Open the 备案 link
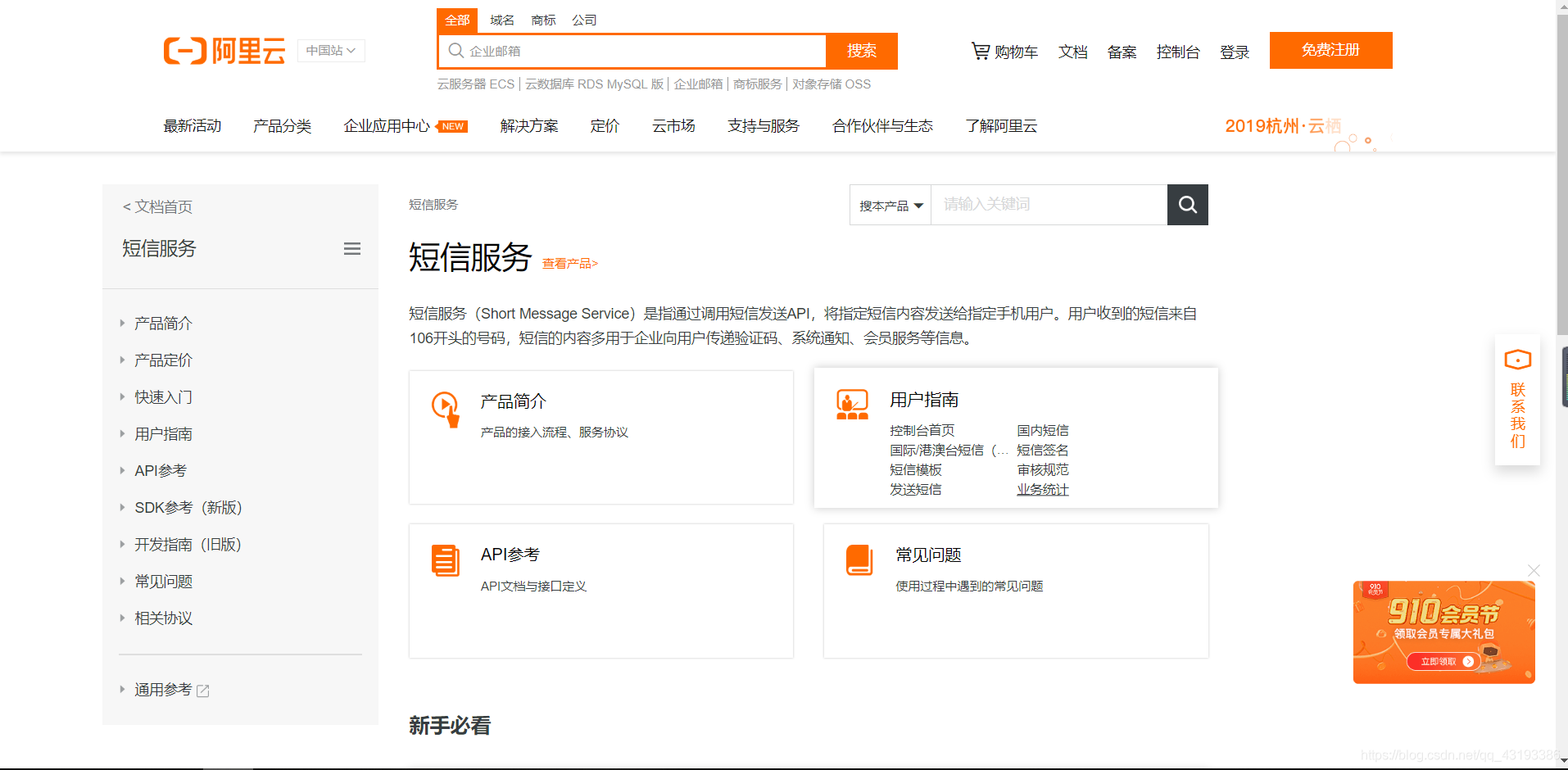 pos(1122,52)
